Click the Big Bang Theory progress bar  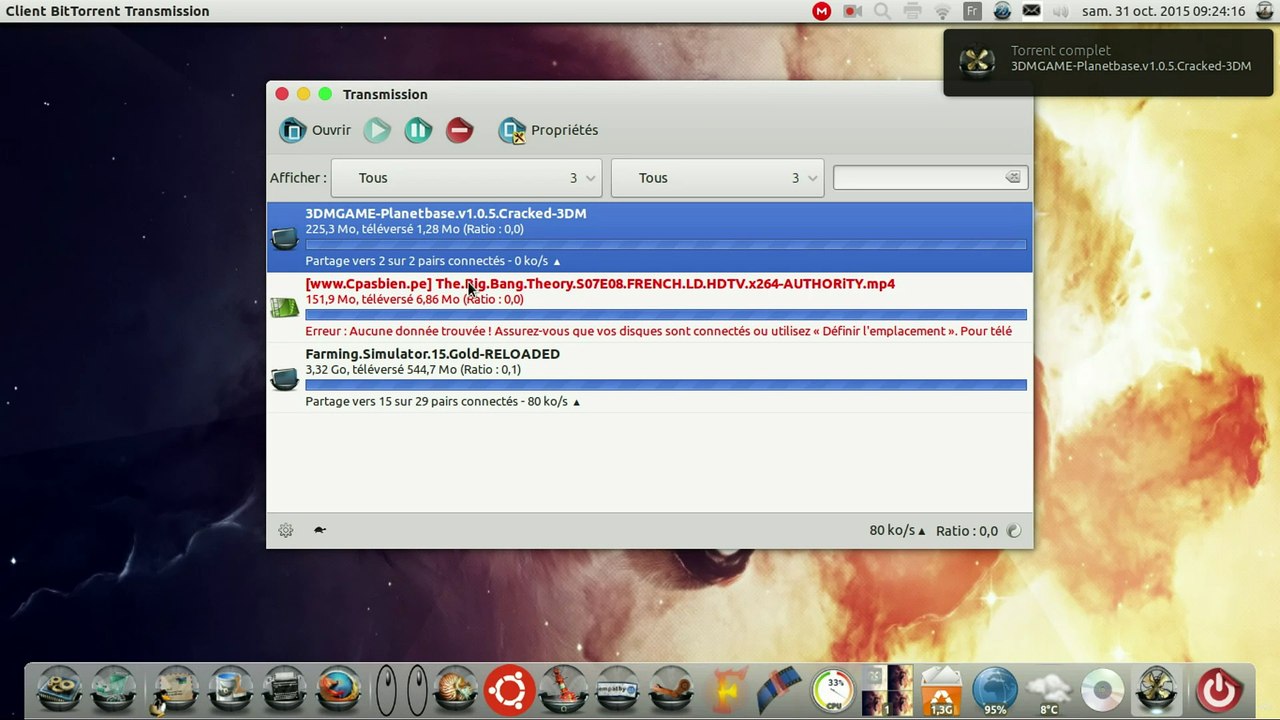(x=666, y=315)
